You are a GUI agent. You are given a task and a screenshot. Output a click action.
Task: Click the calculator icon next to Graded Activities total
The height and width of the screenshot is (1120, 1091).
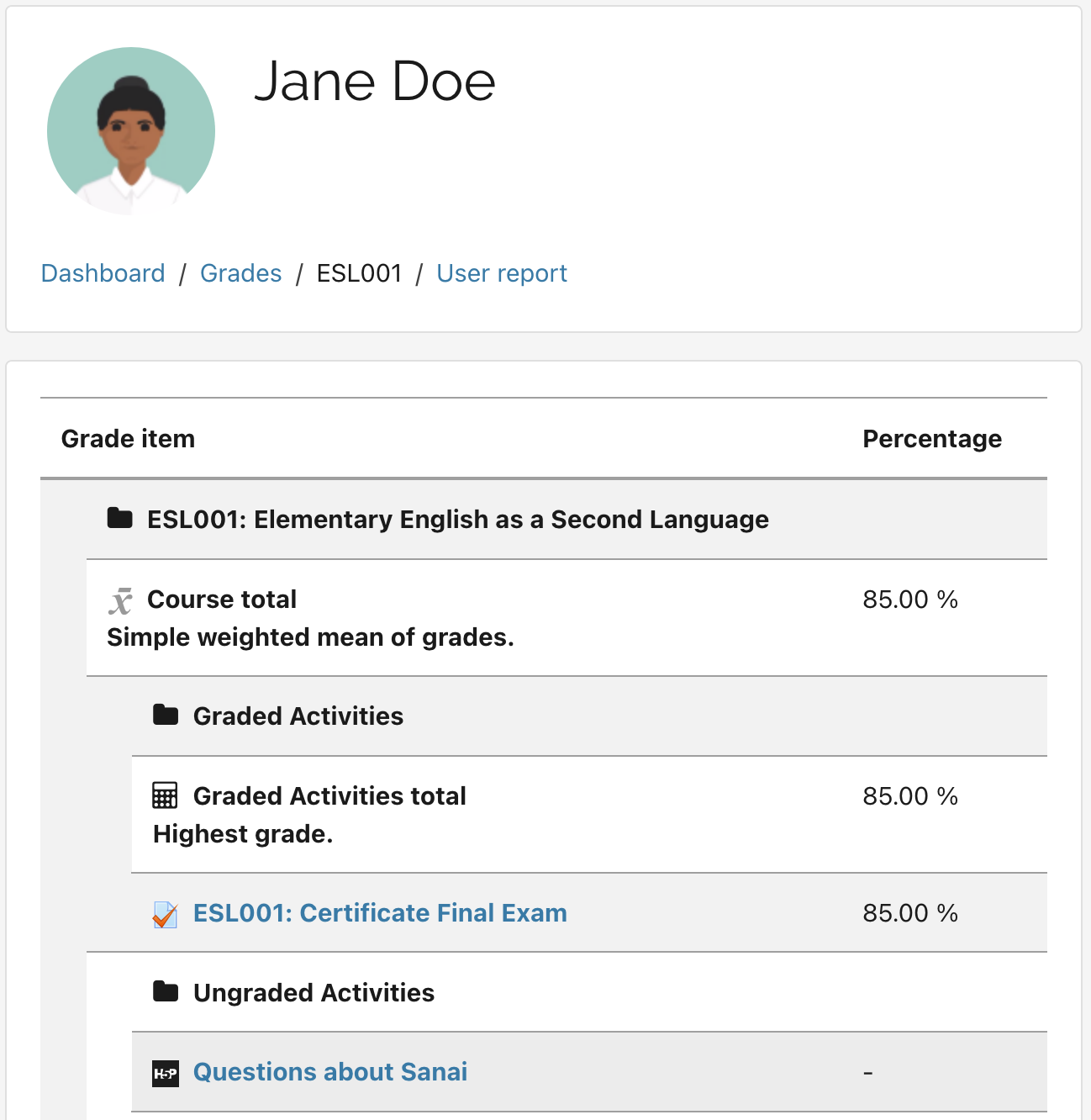(x=165, y=795)
